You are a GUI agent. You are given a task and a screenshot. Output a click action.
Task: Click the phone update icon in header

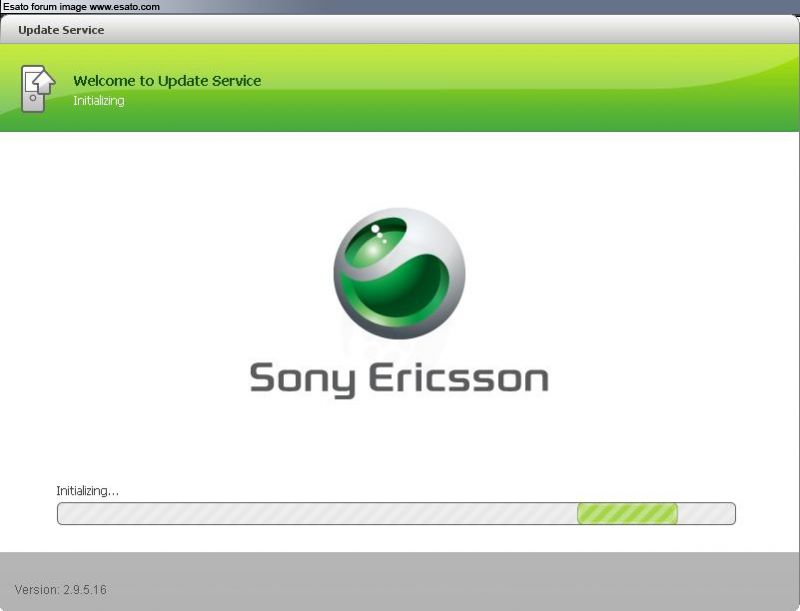(x=38, y=89)
